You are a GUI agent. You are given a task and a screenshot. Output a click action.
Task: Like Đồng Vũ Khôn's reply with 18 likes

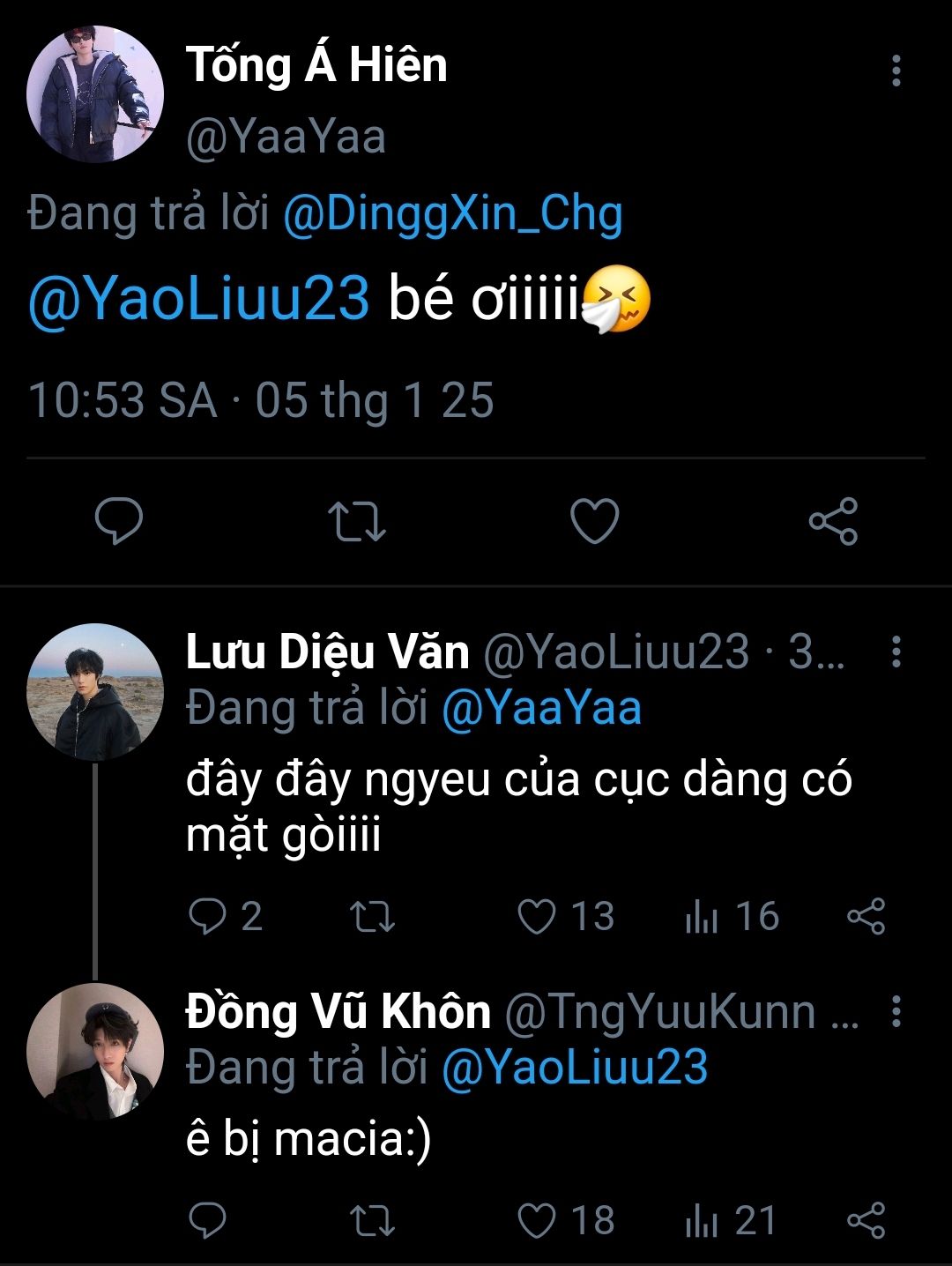(x=536, y=1221)
